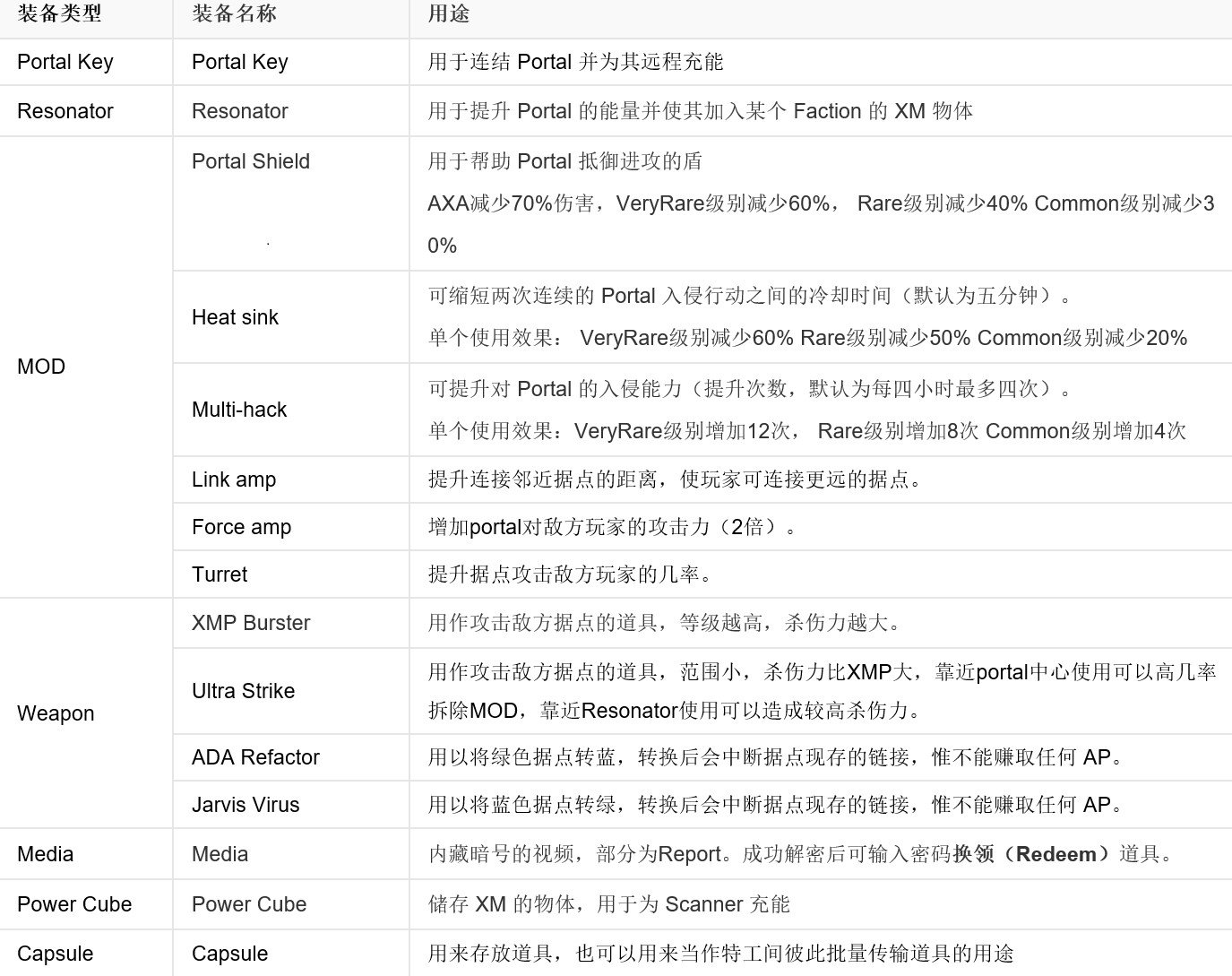Click Portal Shield in the name column
Image resolution: width=1232 pixels, height=976 pixels.
(x=251, y=161)
